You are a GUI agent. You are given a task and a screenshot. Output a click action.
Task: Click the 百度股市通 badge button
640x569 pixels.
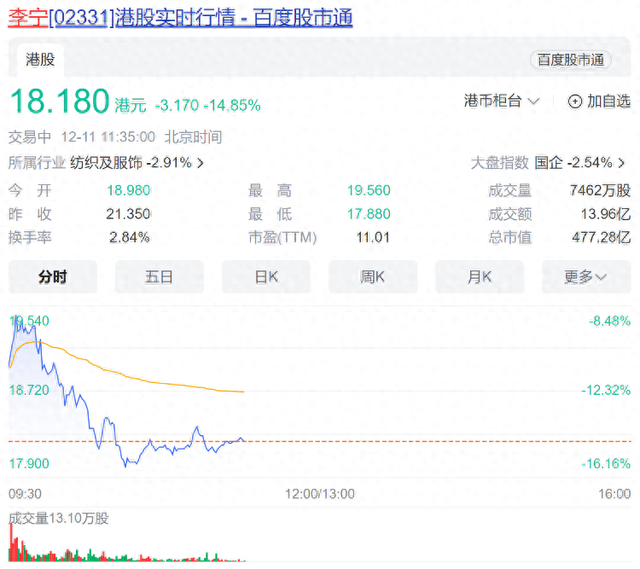pyautogui.click(x=570, y=60)
